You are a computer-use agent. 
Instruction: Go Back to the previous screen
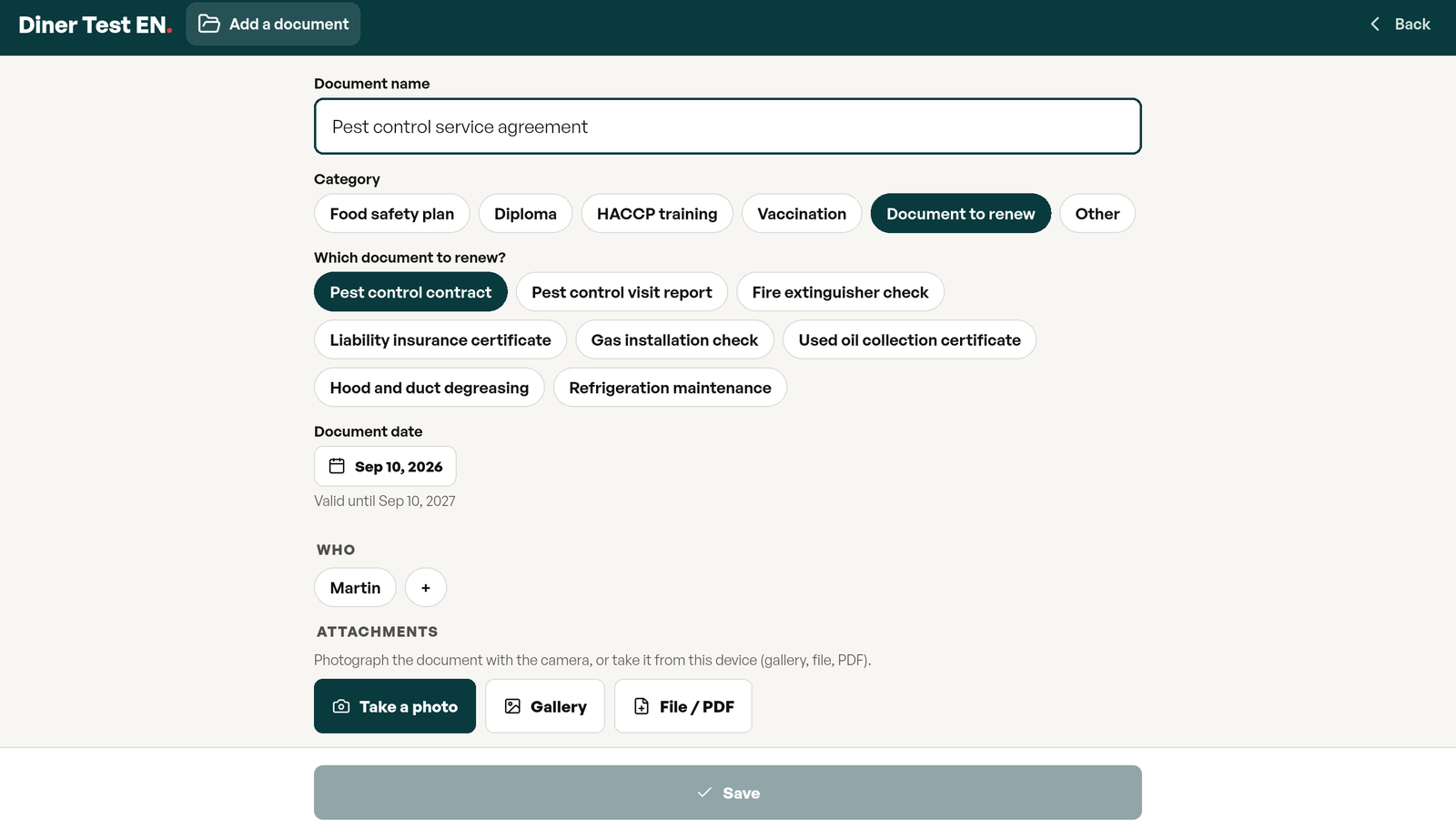tap(1400, 24)
